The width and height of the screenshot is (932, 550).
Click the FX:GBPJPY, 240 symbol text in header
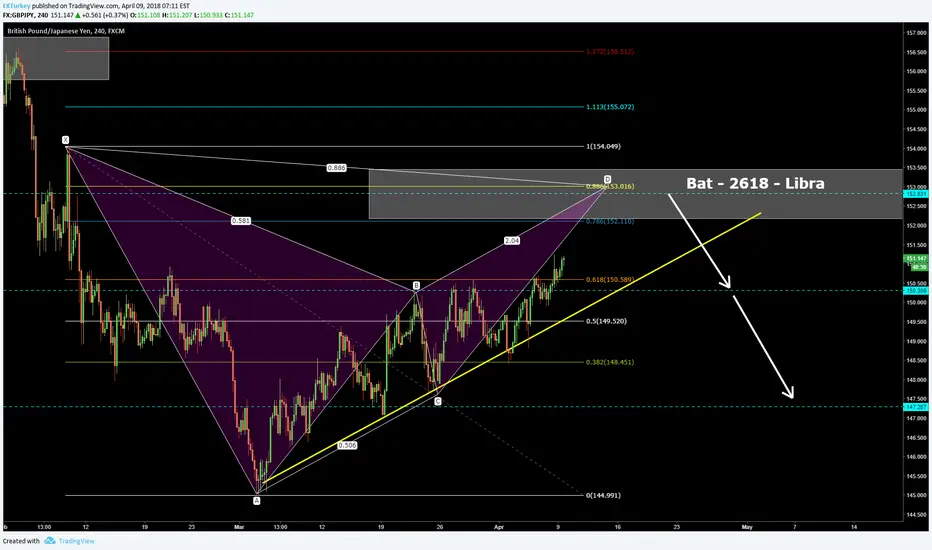click(x=26, y=15)
